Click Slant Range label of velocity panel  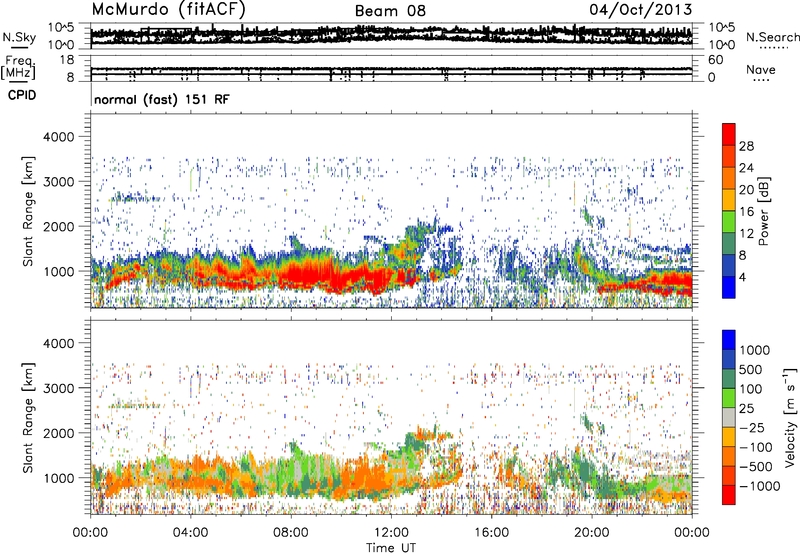pyautogui.click(x=28, y=417)
